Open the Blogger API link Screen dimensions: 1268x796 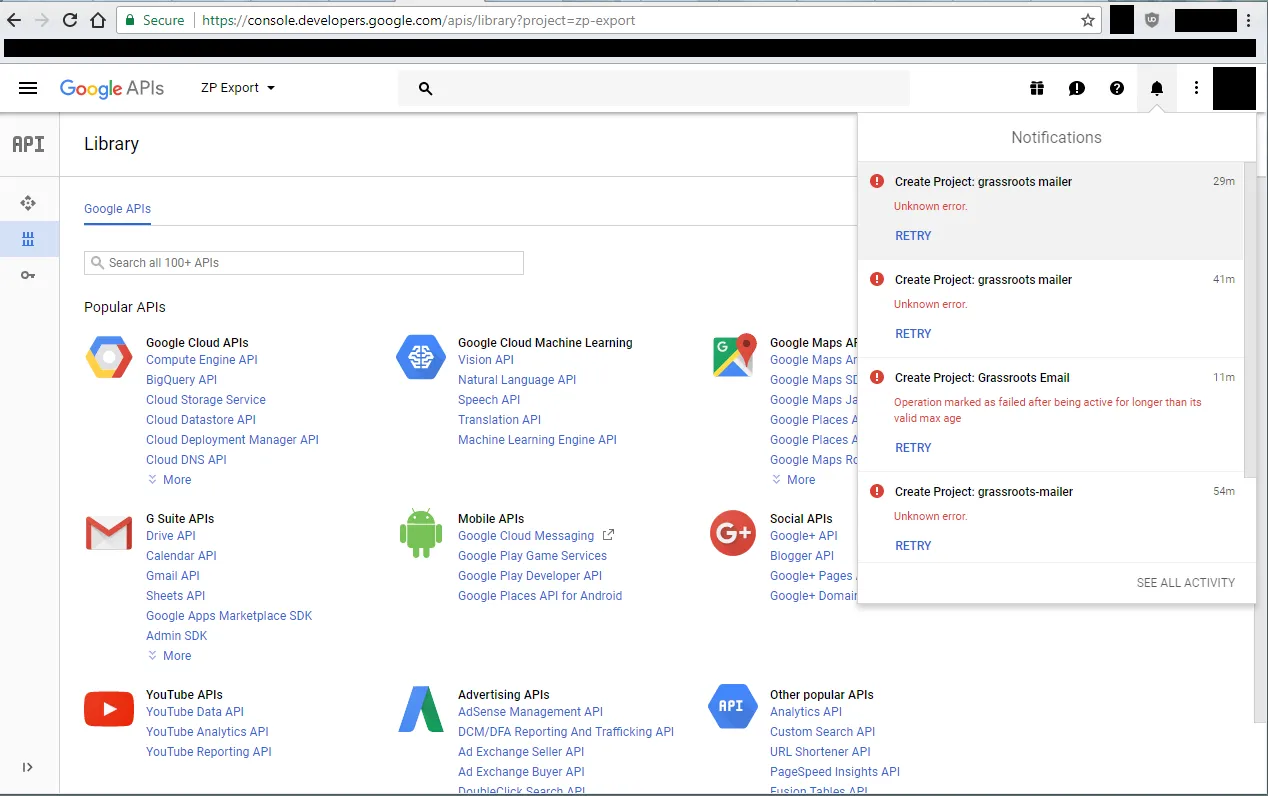point(802,556)
